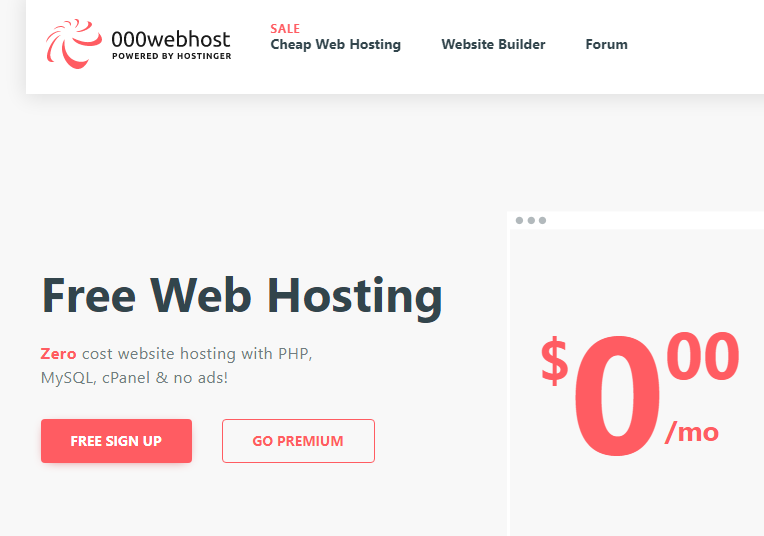Click the Free Web Hosting heading
Screen dimensions: 764x536
[x=242, y=296]
